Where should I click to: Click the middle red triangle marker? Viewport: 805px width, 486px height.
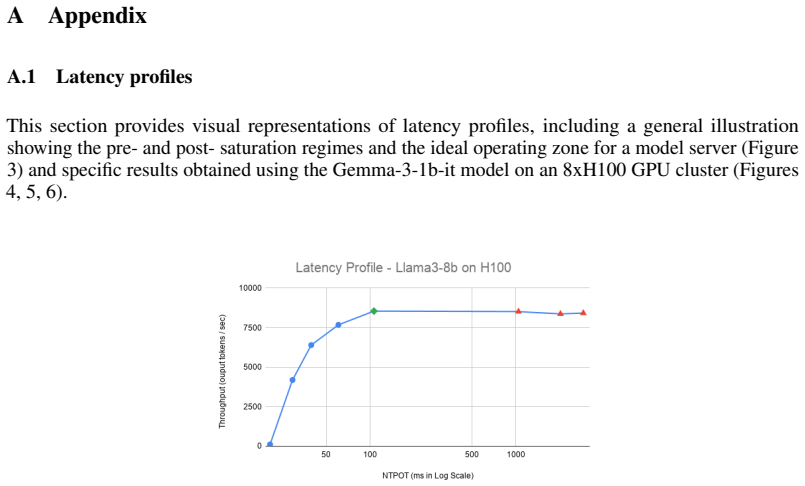coord(561,313)
